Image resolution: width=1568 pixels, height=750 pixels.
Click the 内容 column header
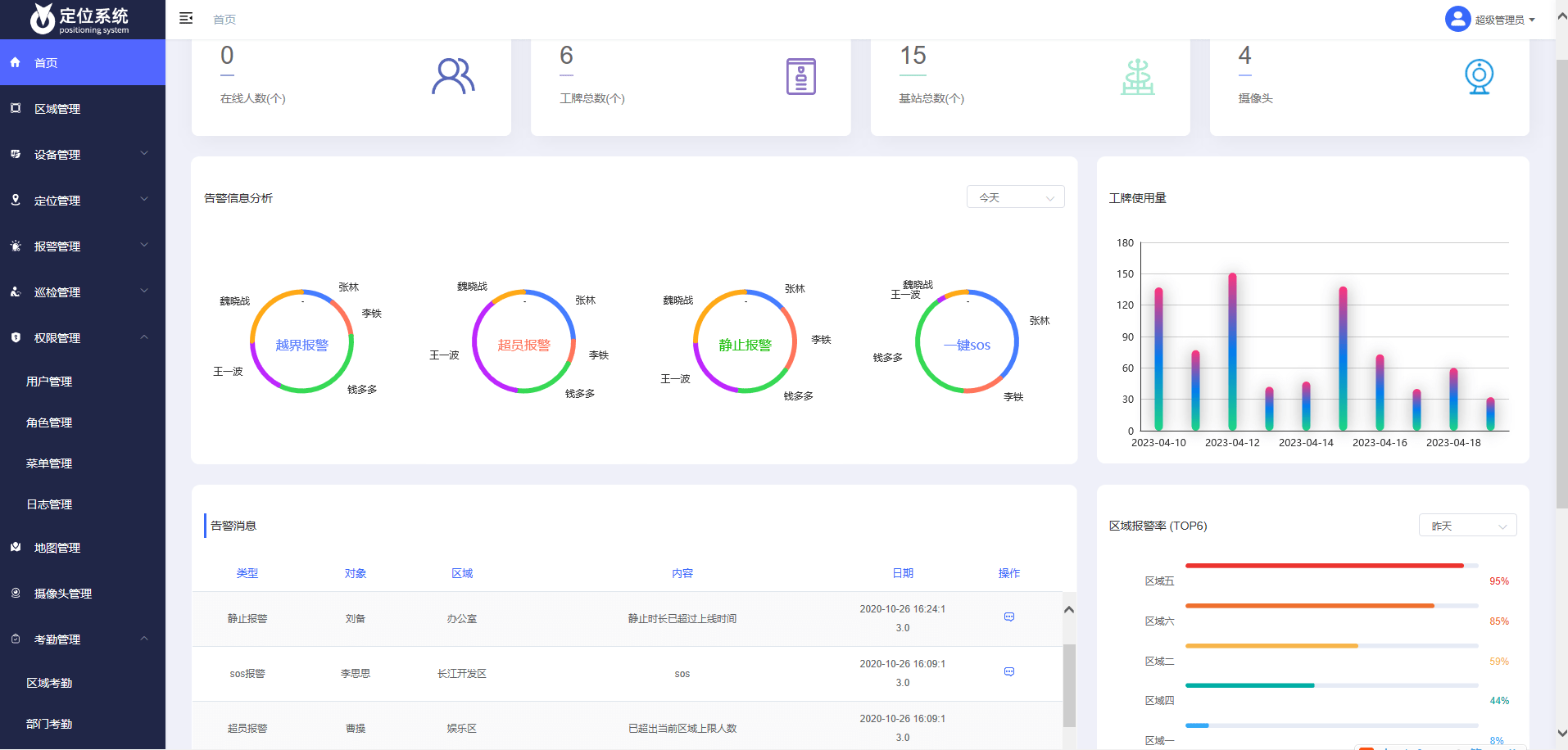tap(682, 573)
